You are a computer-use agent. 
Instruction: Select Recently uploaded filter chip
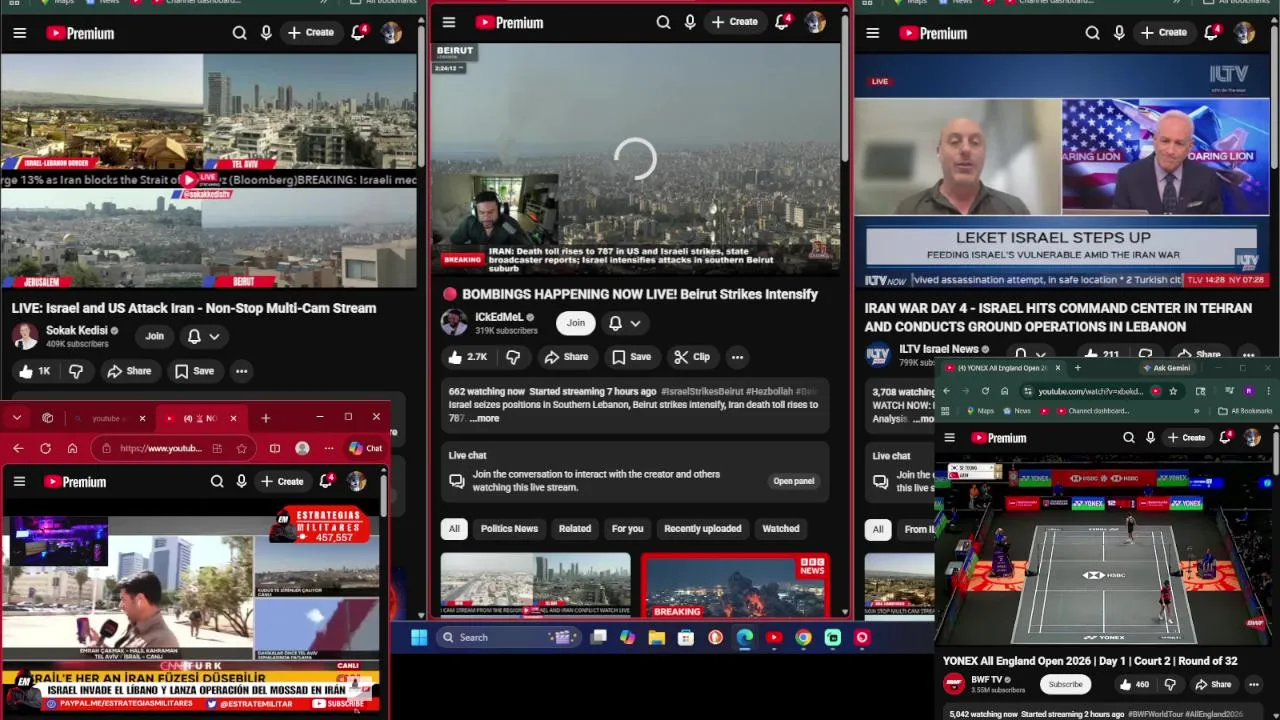point(703,528)
